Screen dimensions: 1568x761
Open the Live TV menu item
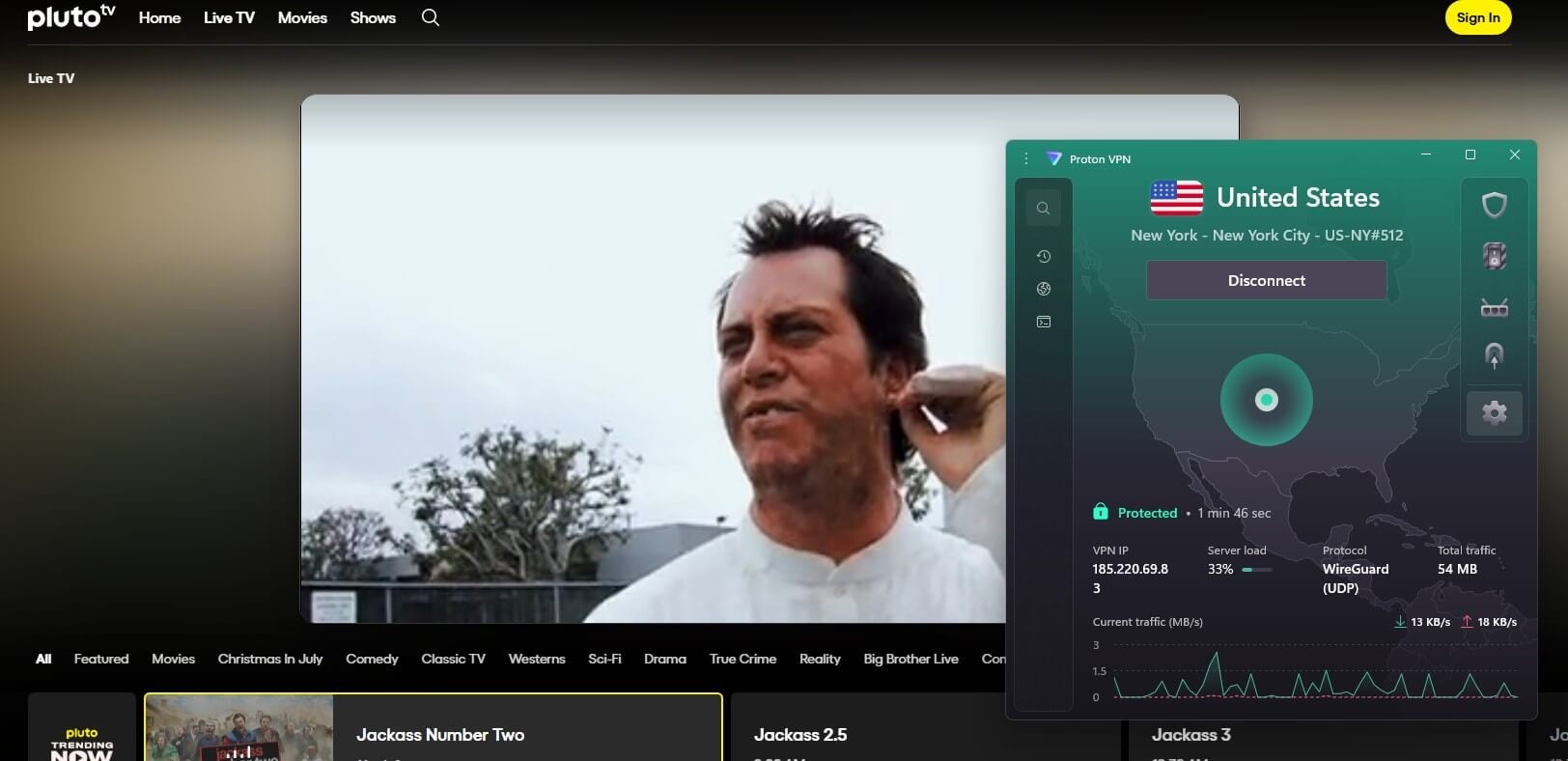pos(229,17)
